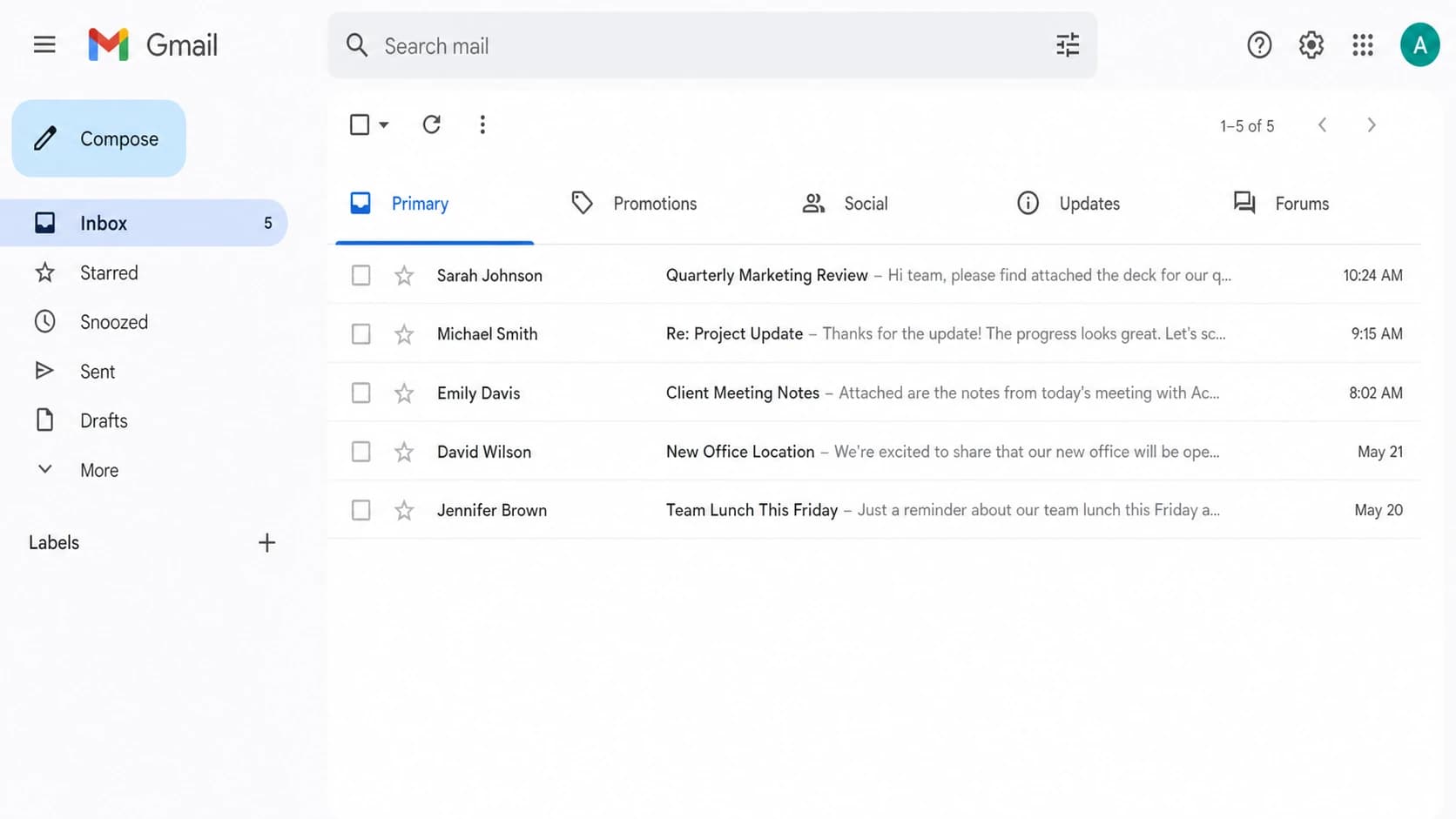Click the Labels heading
Screen dimensions: 1456x819
coord(54,543)
